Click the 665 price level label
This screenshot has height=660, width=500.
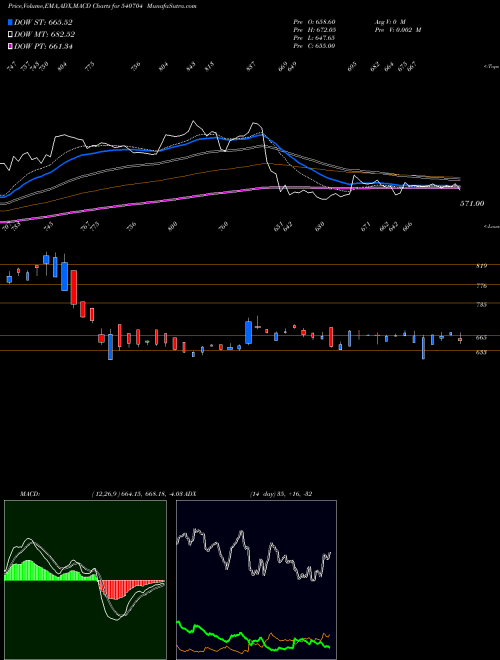click(x=481, y=338)
